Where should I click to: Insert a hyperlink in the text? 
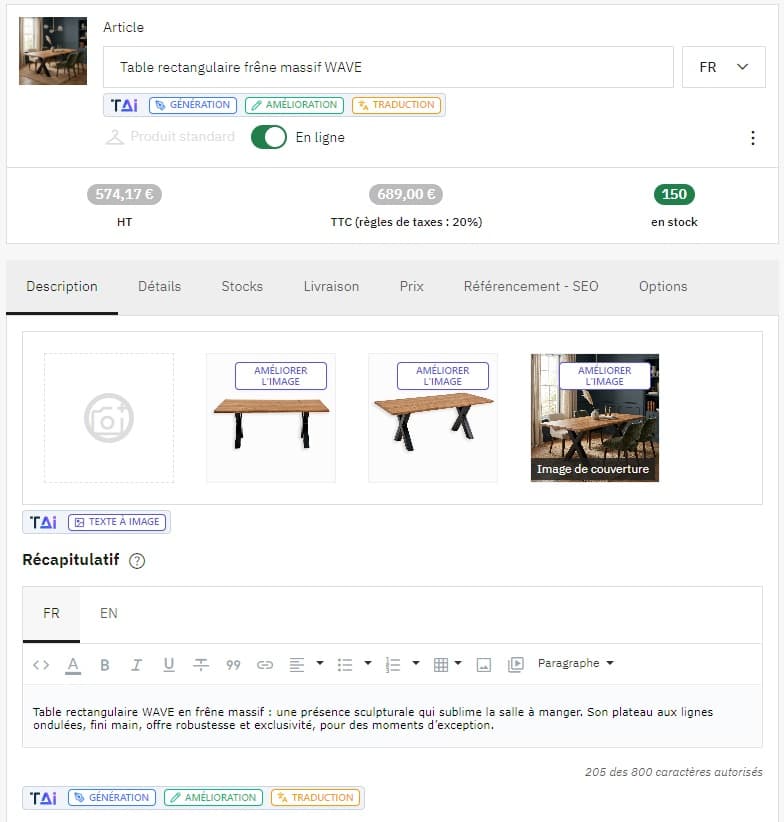[265, 665]
